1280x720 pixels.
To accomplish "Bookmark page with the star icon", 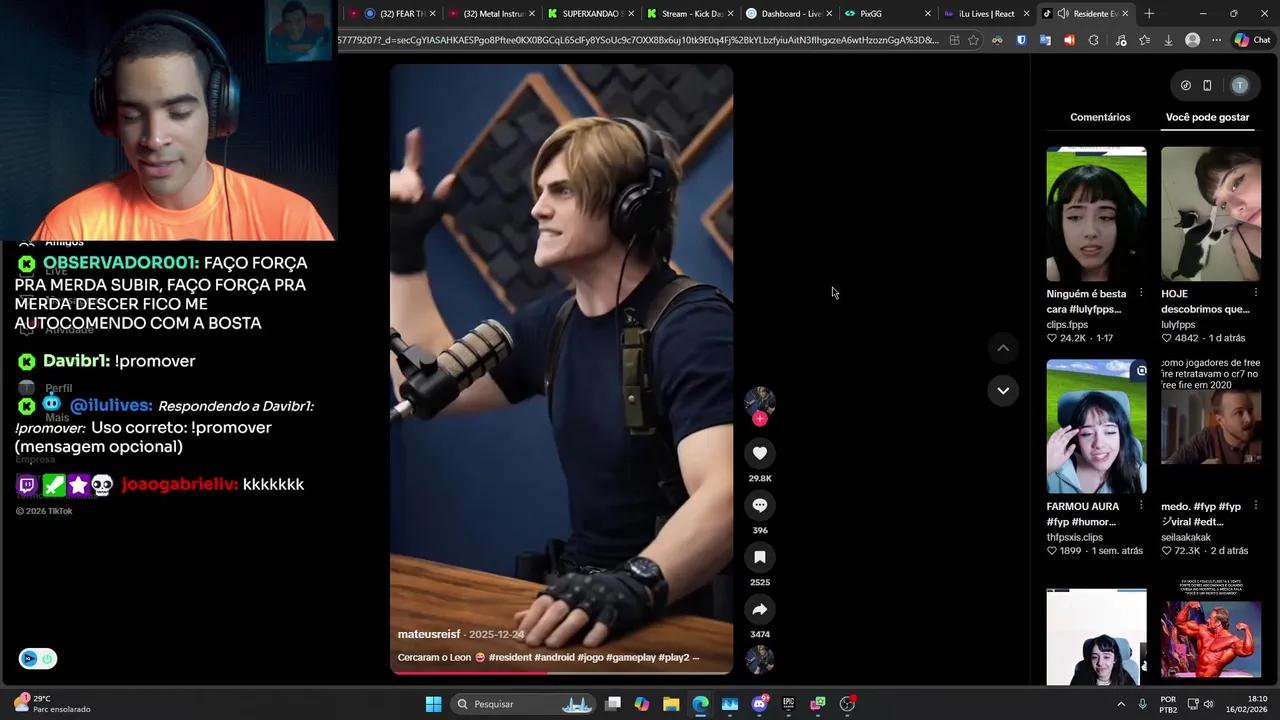I will coord(973,40).
